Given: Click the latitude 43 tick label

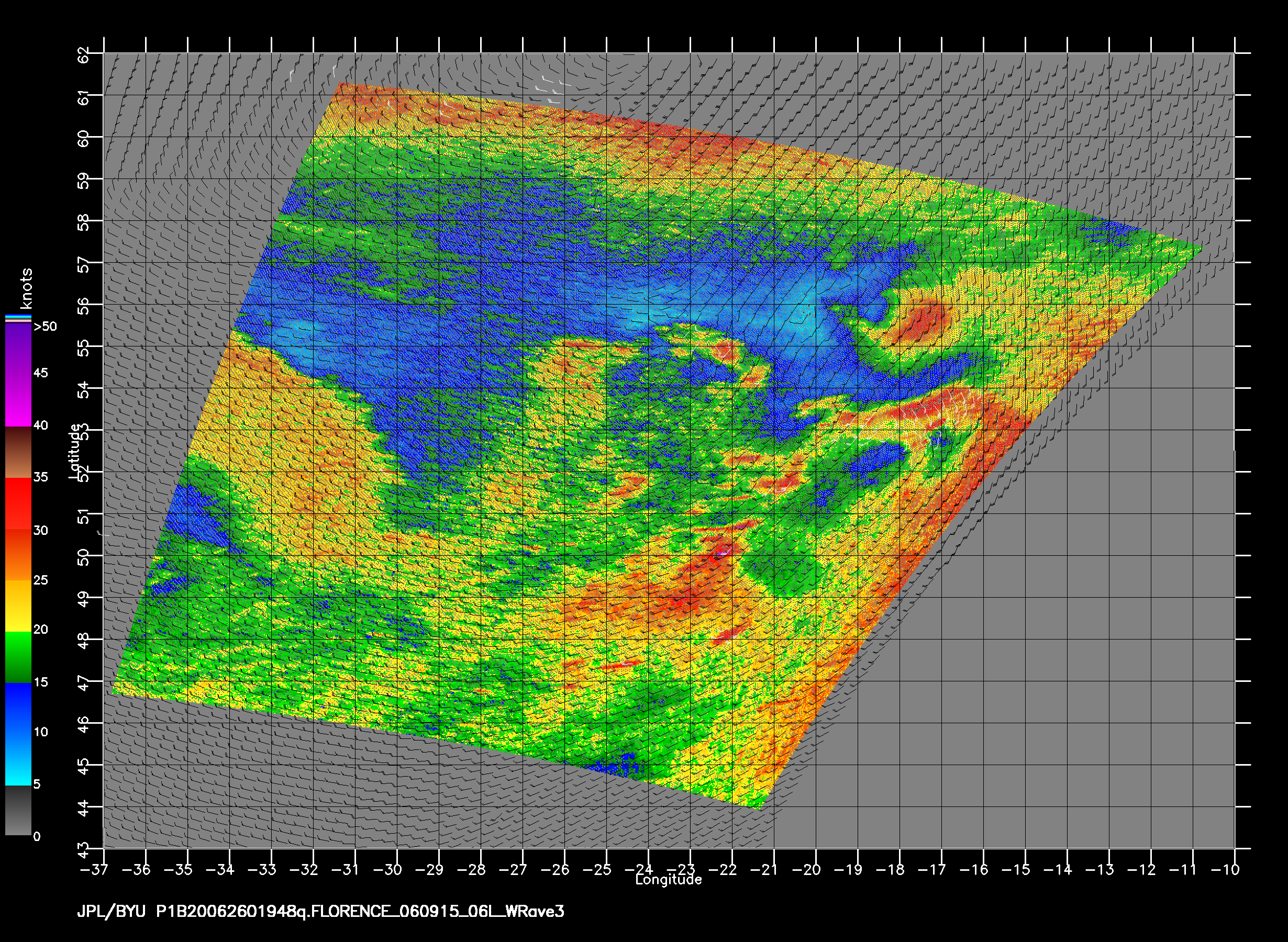Looking at the screenshot, I should pyautogui.click(x=84, y=851).
